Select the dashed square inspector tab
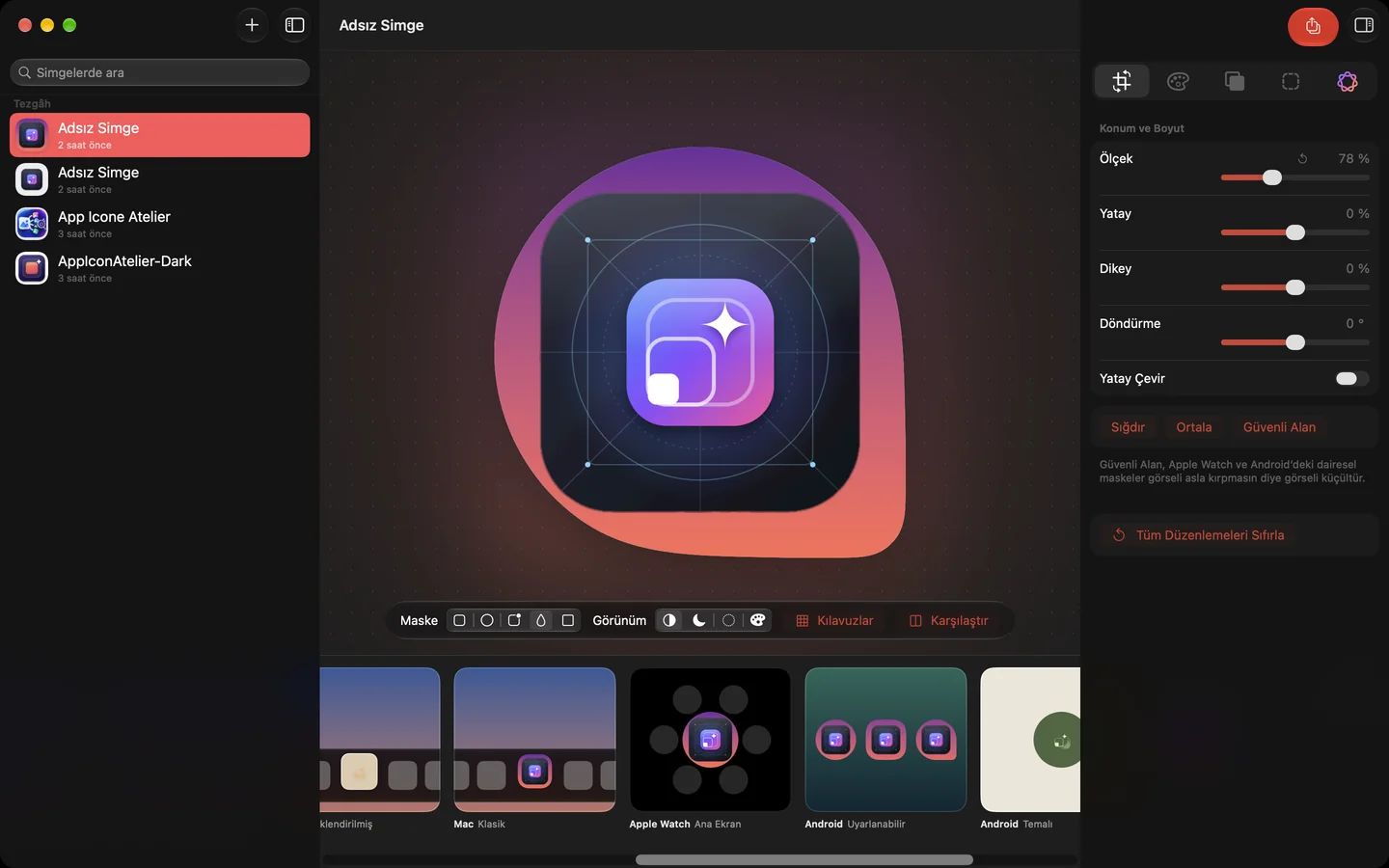This screenshot has height=868, width=1389. (x=1291, y=81)
